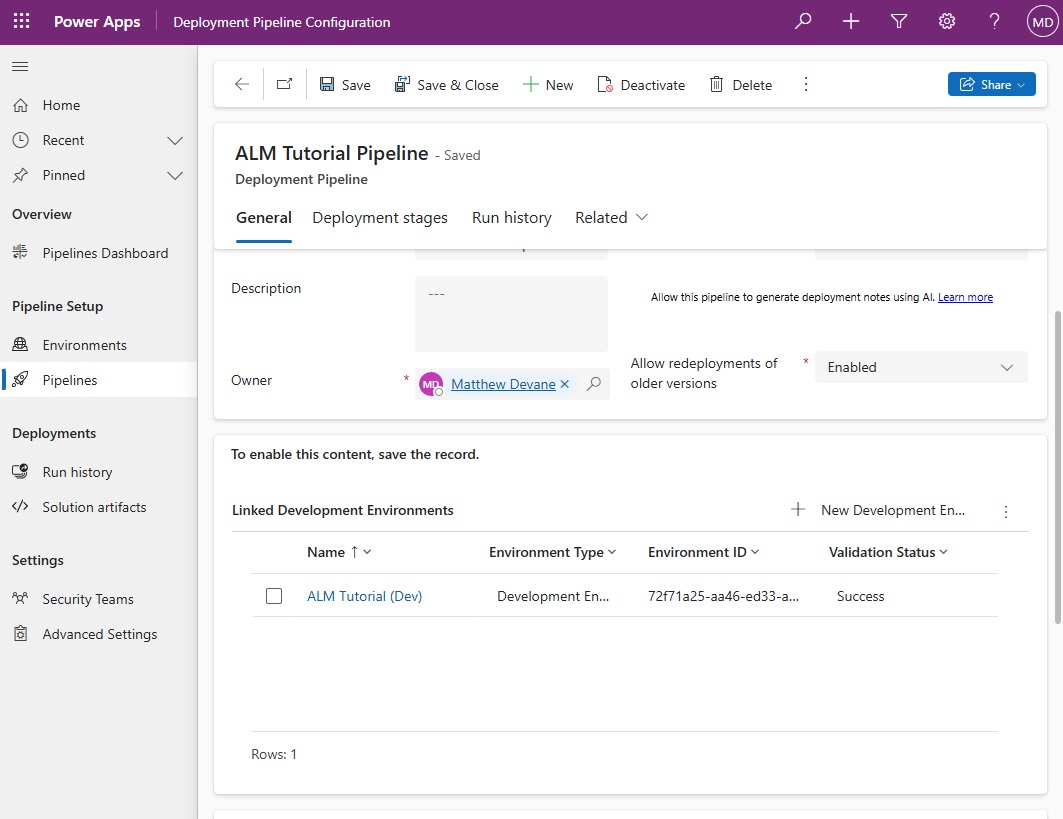Select the ALM Tutorial (Dev) row checkbox
Image resolution: width=1063 pixels, height=819 pixels.
(274, 595)
